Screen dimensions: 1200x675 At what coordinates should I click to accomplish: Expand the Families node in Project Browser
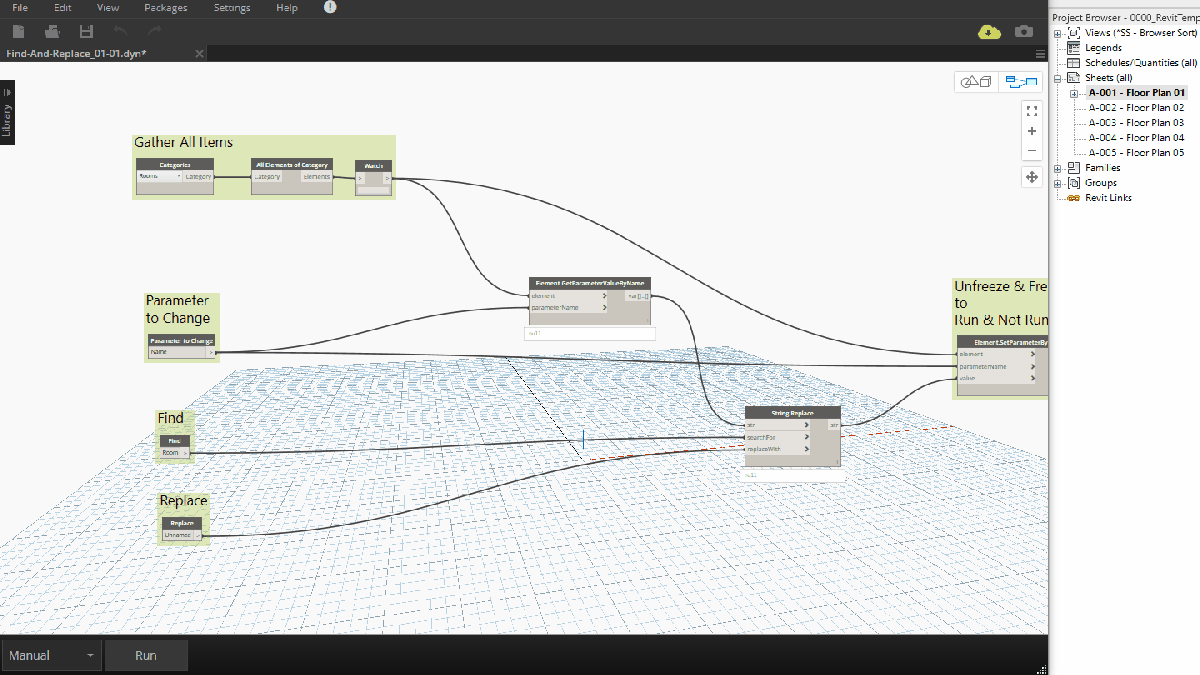tap(1057, 167)
